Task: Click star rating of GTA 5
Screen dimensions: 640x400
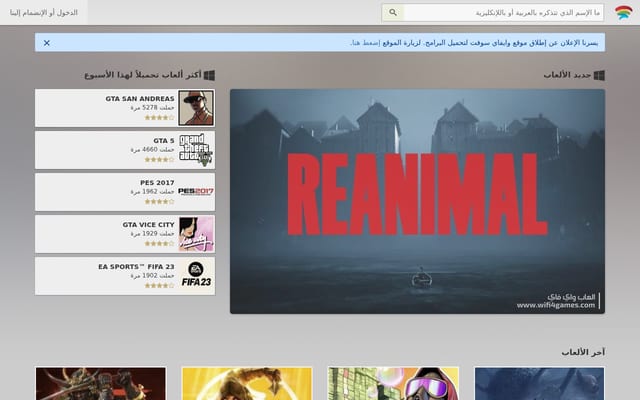Action: click(159, 160)
